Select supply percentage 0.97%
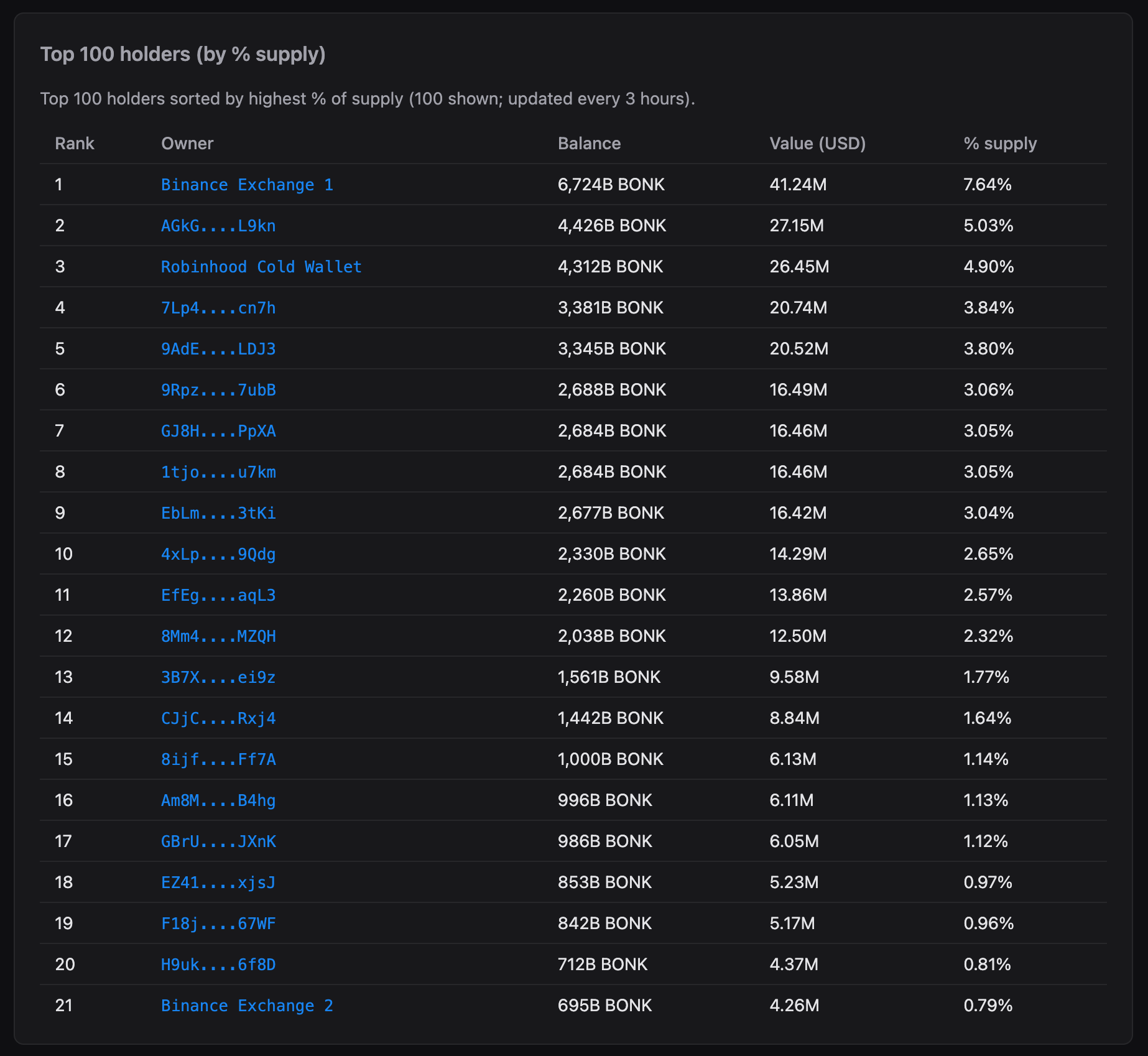The image size is (1148, 1056). pos(988,882)
